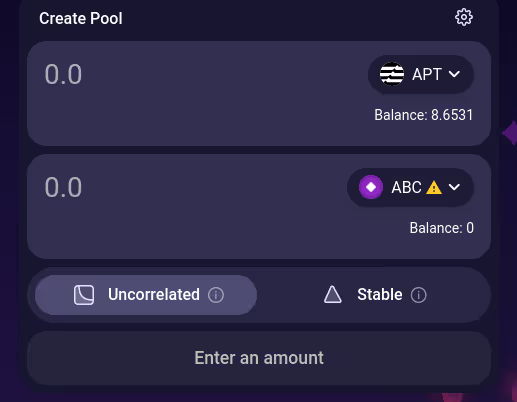
Task: Select the Uncorrelated pool type
Action: point(146,295)
